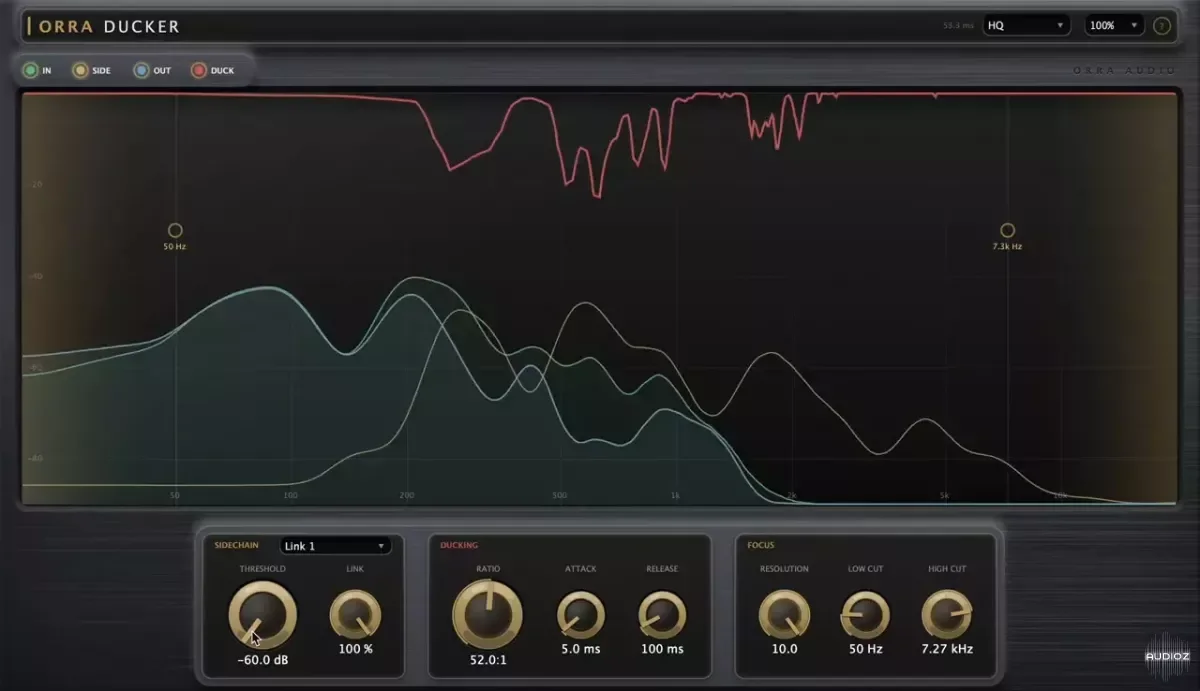Open the Link 1 sidechain dropdown
This screenshot has height=691, width=1200.
tap(335, 546)
